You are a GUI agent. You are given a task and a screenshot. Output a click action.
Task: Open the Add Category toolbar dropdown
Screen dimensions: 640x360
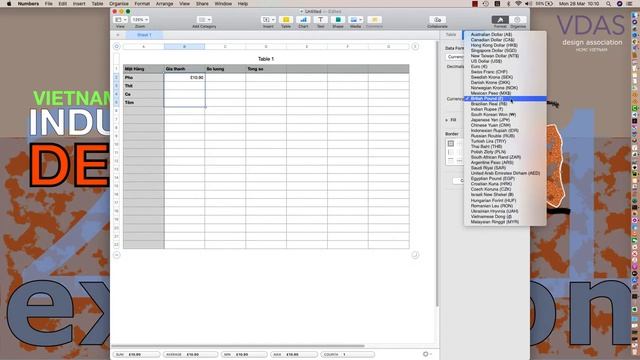click(x=204, y=20)
